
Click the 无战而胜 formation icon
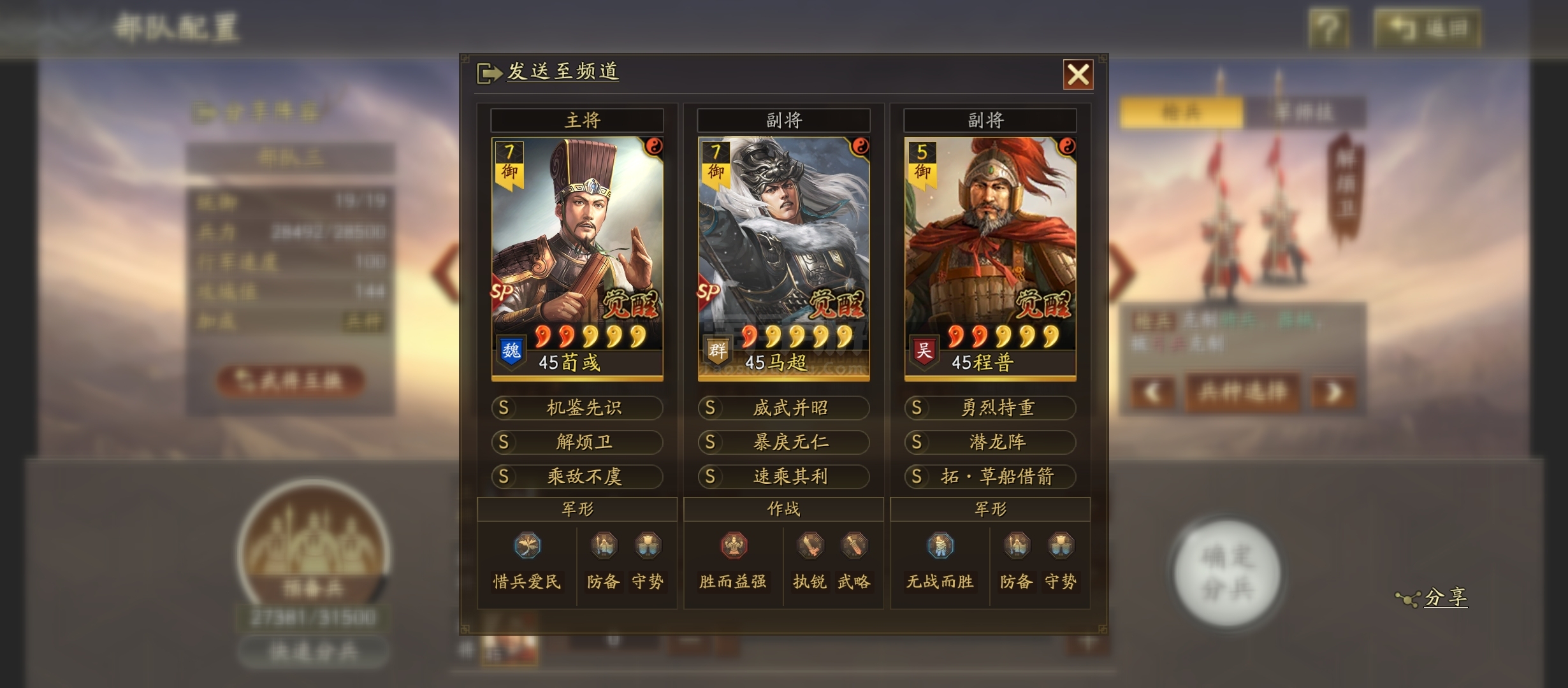tap(940, 546)
